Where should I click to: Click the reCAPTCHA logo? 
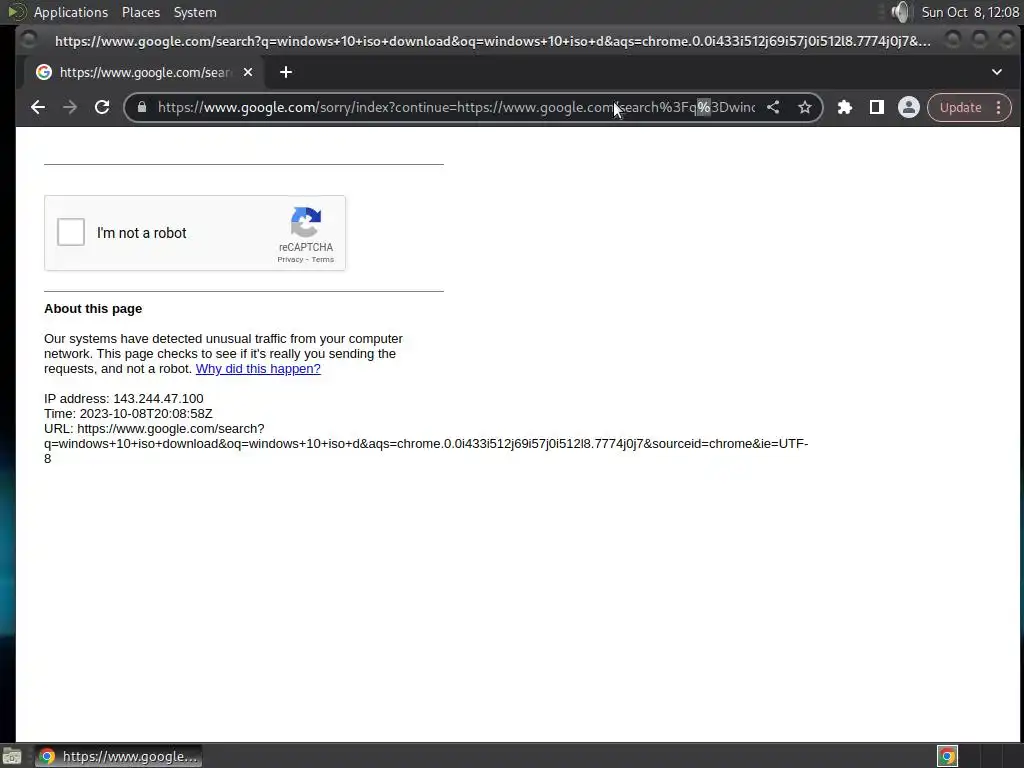click(x=306, y=222)
